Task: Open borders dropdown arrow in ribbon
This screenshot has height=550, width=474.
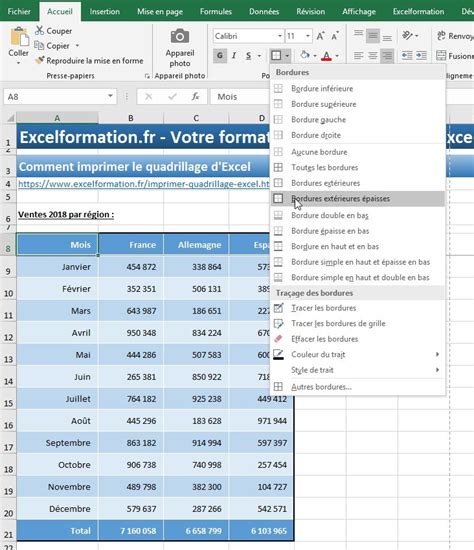Action: 287,55
